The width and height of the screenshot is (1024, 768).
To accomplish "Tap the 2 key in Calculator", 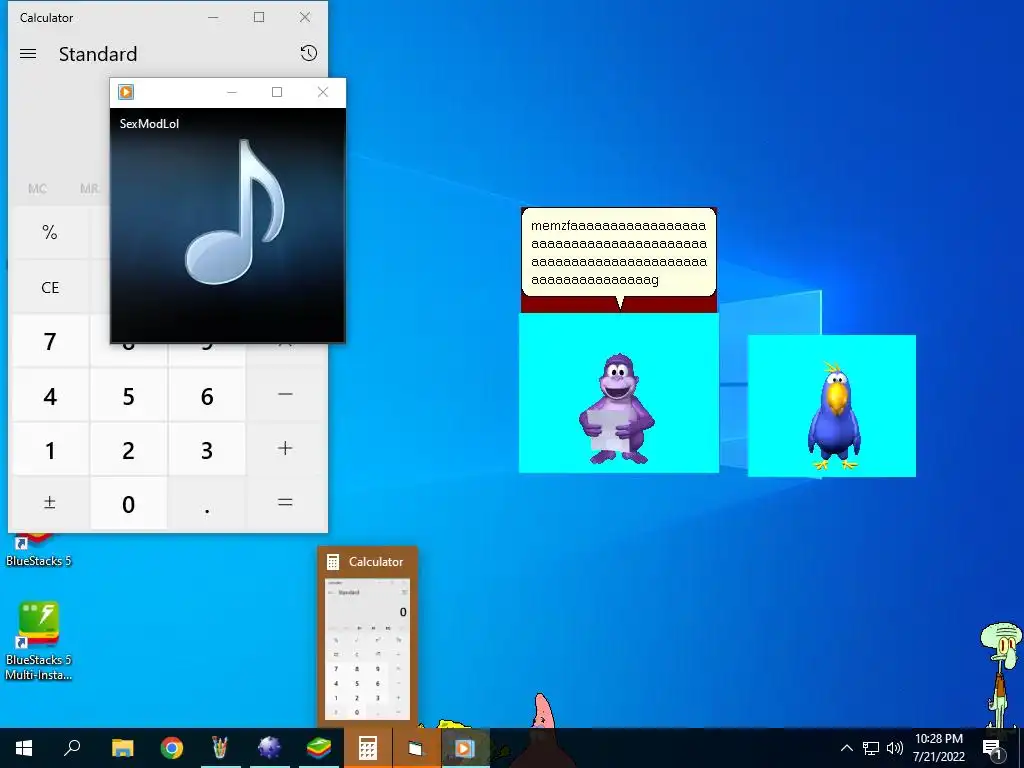I will click(129, 450).
